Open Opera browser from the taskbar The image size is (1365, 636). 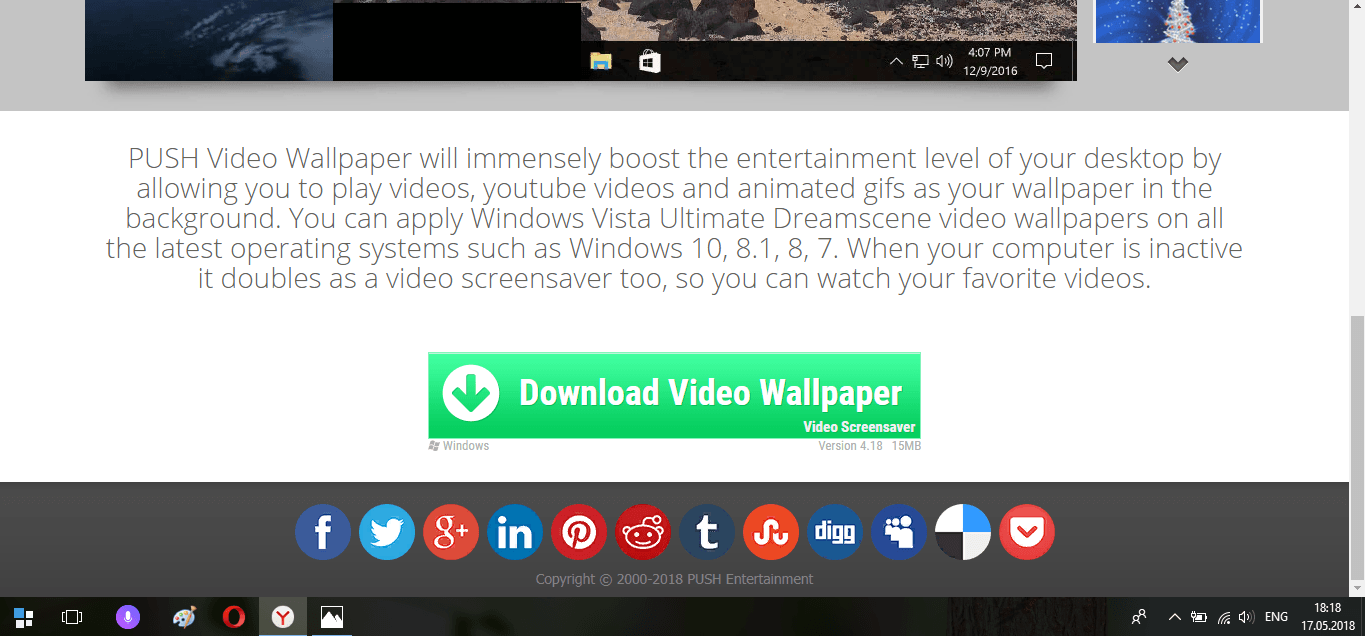coord(234,617)
